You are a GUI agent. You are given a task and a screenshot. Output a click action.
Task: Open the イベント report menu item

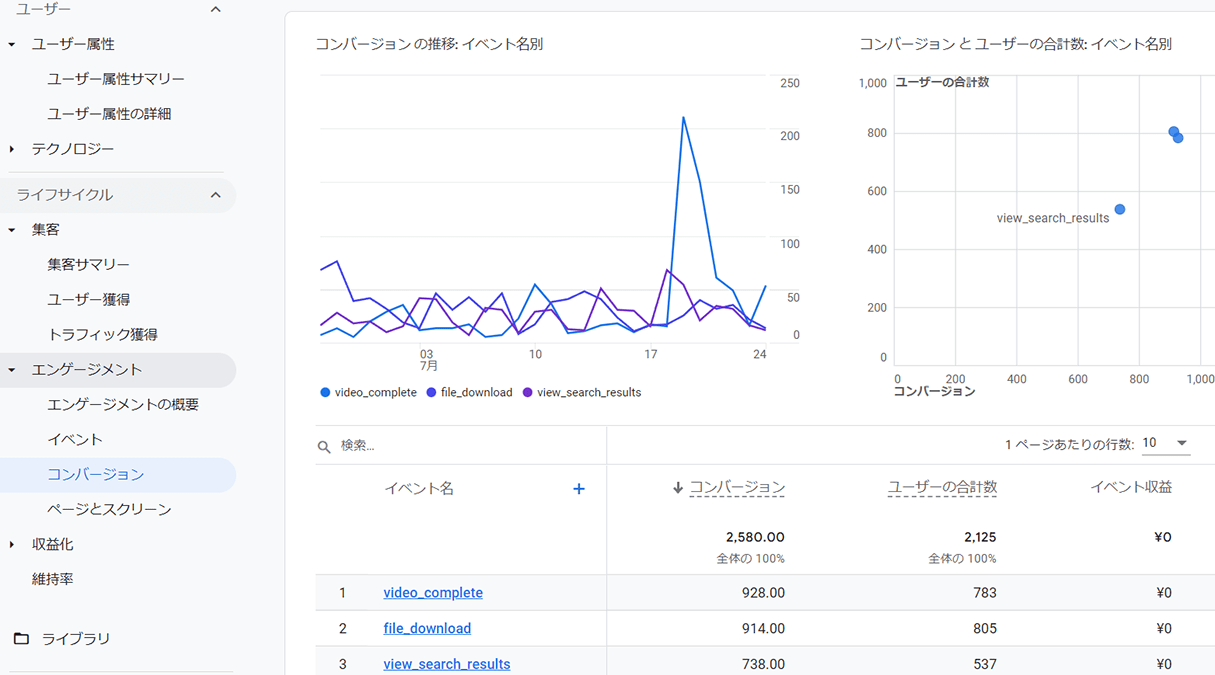(75, 440)
